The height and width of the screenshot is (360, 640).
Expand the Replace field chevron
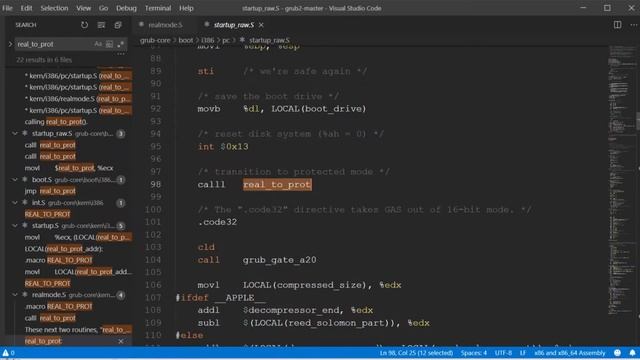tap(10, 44)
